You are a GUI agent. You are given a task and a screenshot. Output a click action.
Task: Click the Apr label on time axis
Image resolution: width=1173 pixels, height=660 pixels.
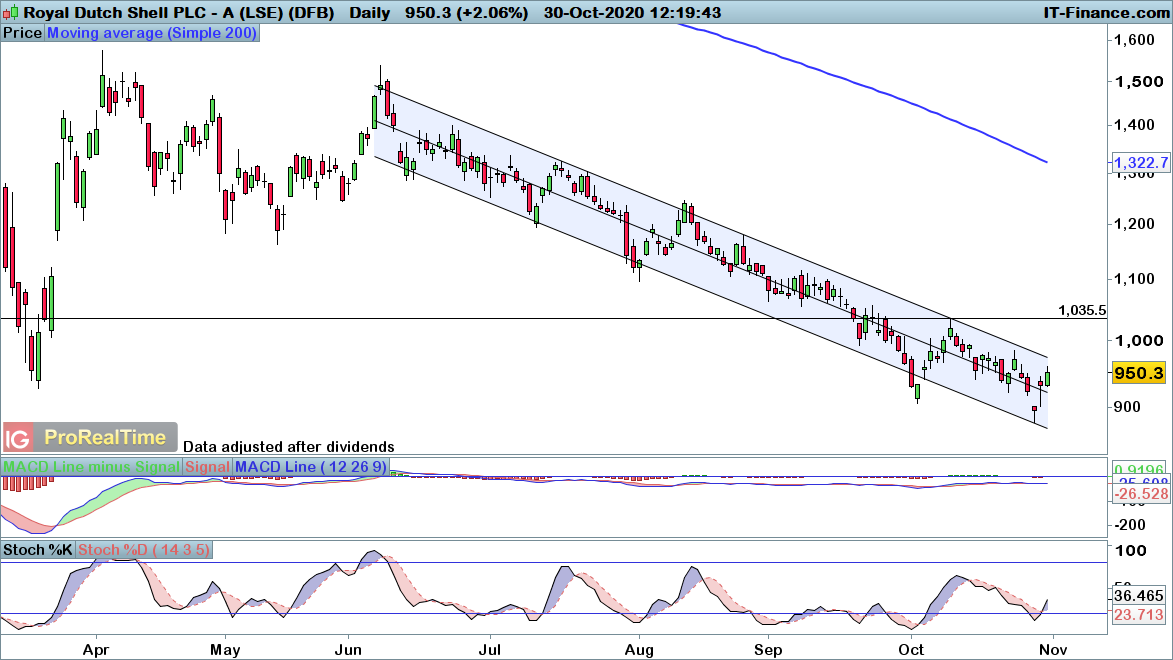pos(96,650)
